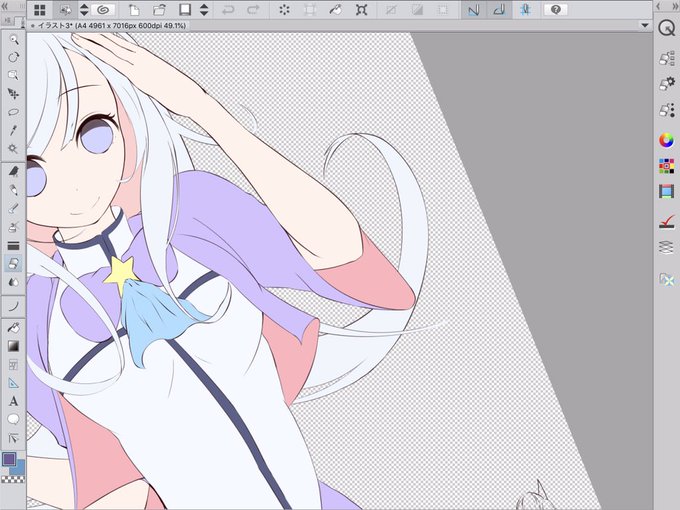The image size is (680, 510).
Task: Select the Auto select magic wand tool
Action: pyautogui.click(x=14, y=149)
